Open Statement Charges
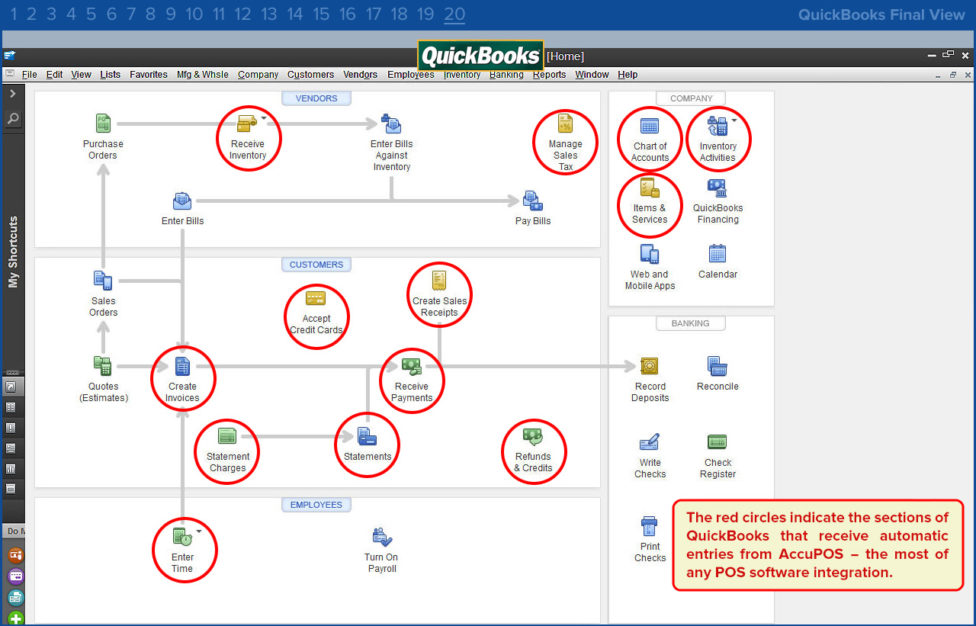The image size is (976, 626). [x=227, y=436]
